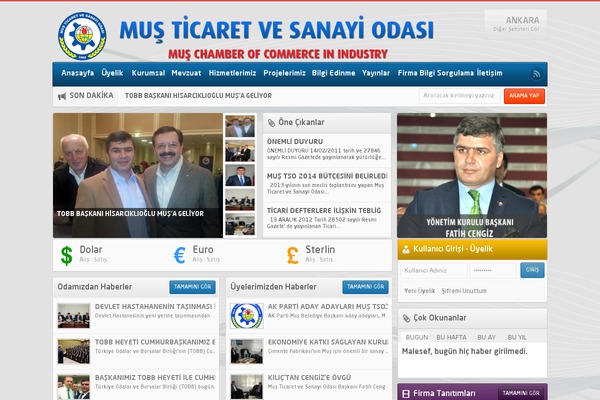Open TOBB HEYETİ CUMHURBAŞKANIMIZ news item

(155, 342)
